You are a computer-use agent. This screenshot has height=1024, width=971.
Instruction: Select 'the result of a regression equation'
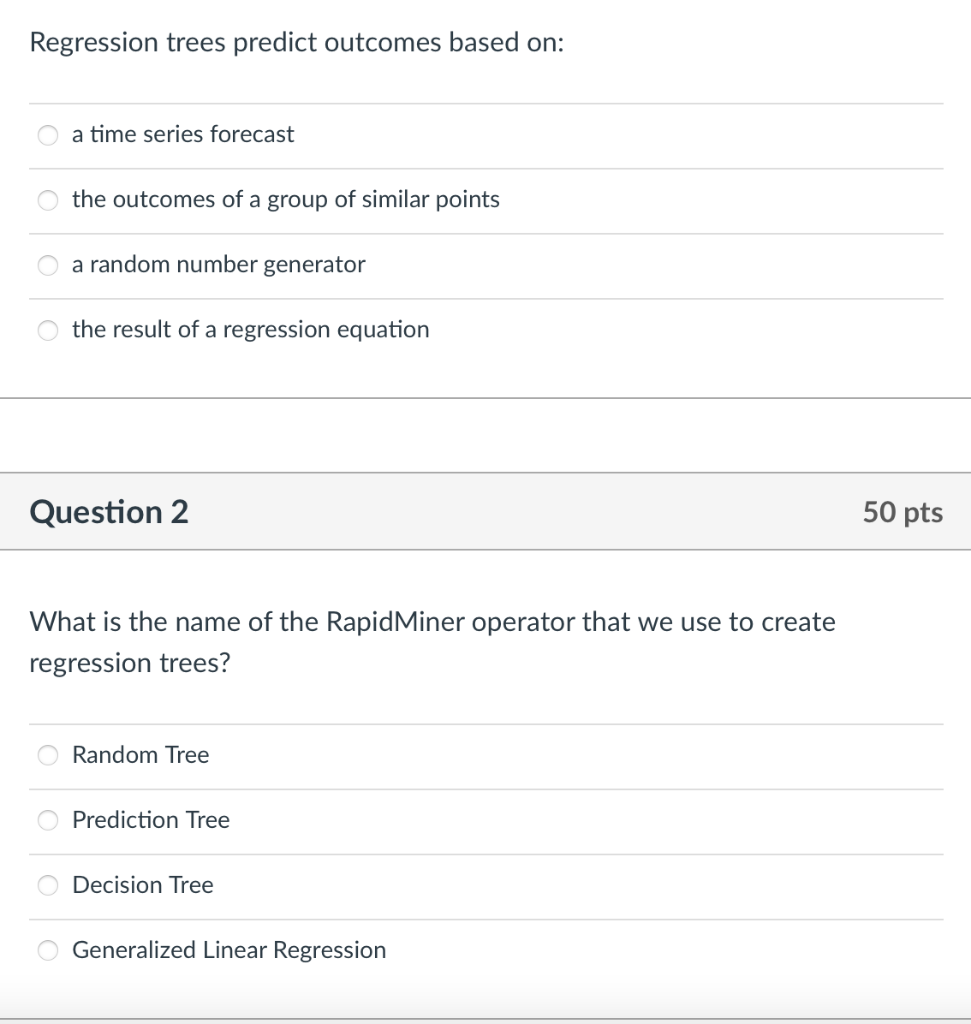[x=47, y=330]
